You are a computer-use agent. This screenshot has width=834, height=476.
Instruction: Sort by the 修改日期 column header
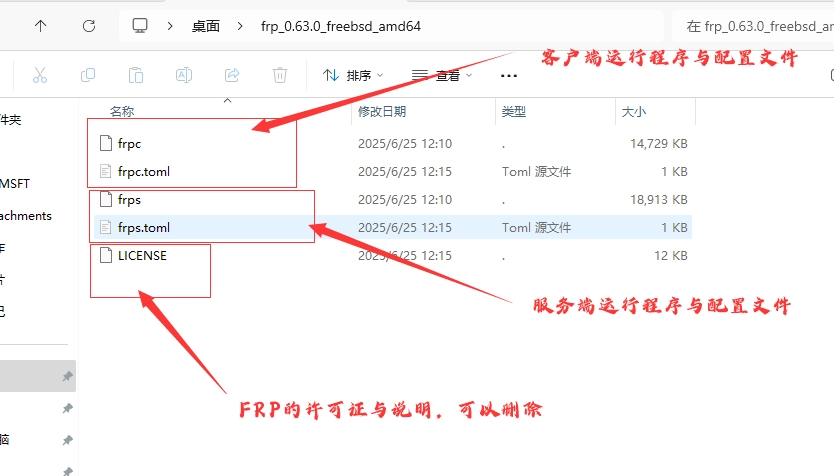coord(382,112)
